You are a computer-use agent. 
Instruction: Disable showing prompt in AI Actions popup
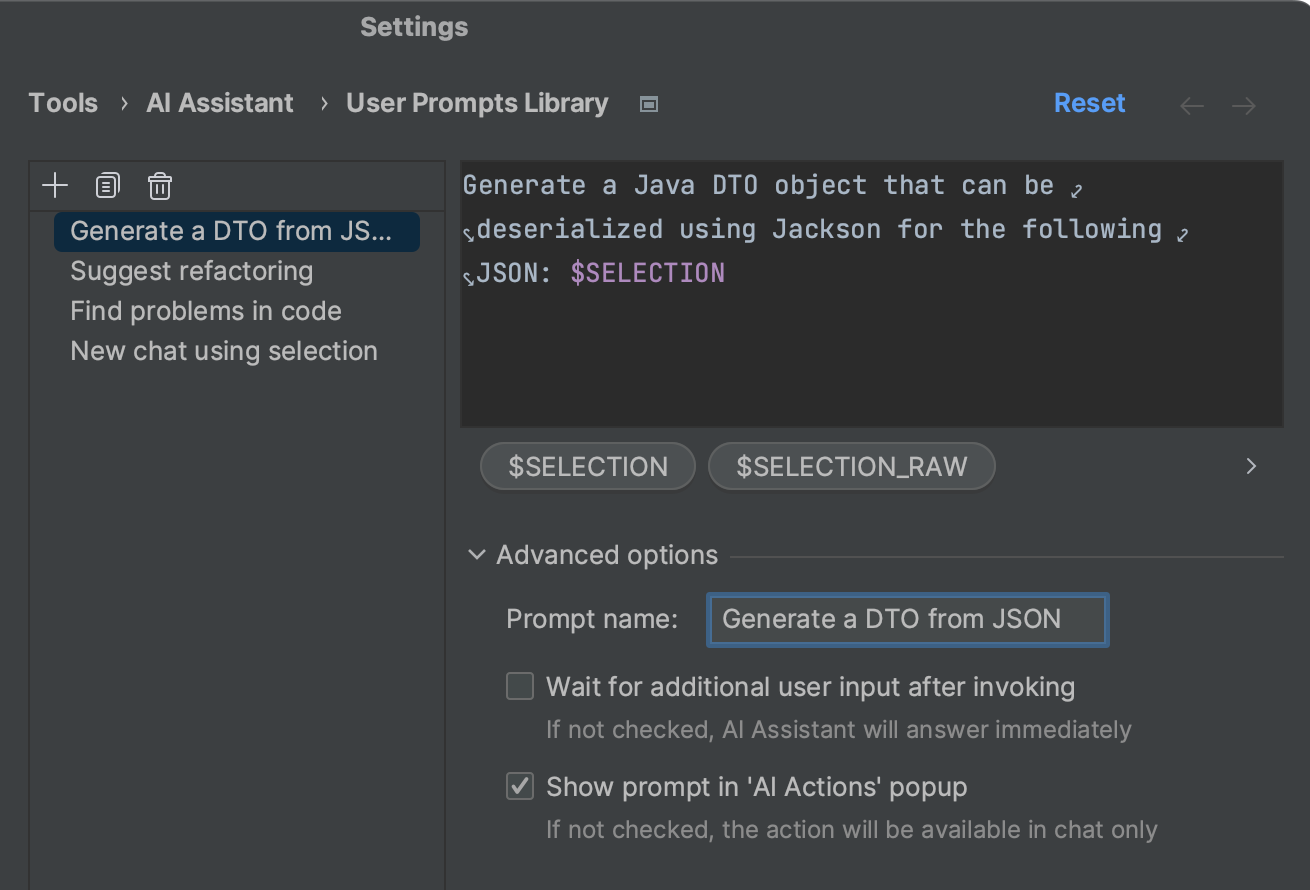519,786
